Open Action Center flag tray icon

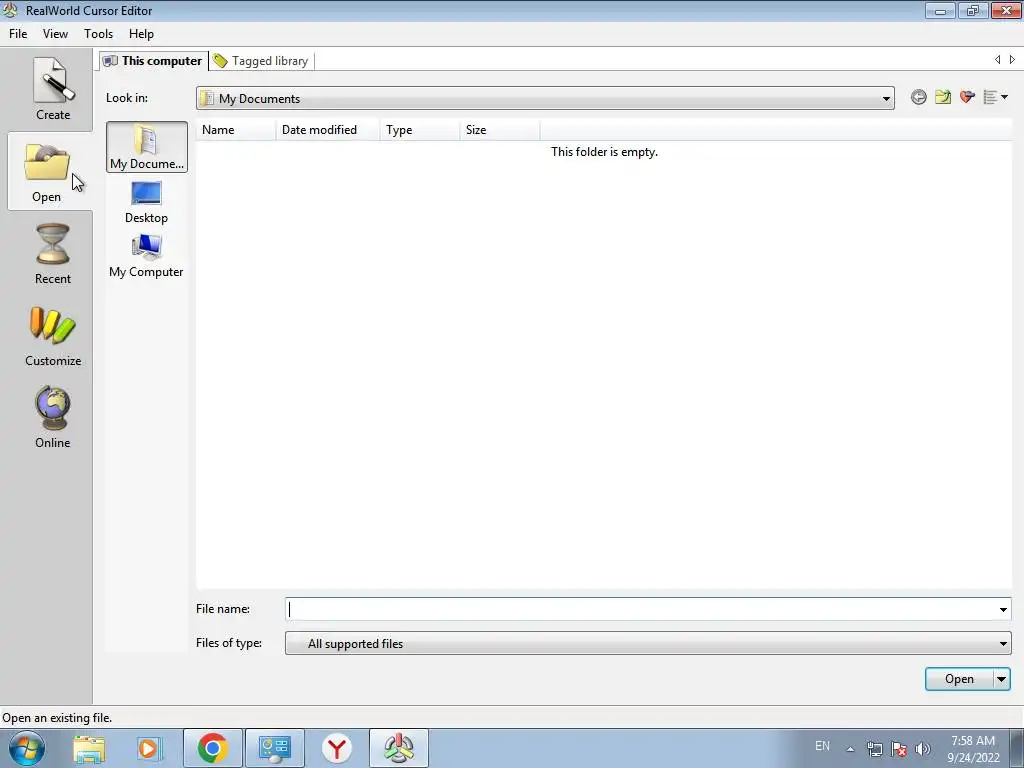click(x=899, y=749)
